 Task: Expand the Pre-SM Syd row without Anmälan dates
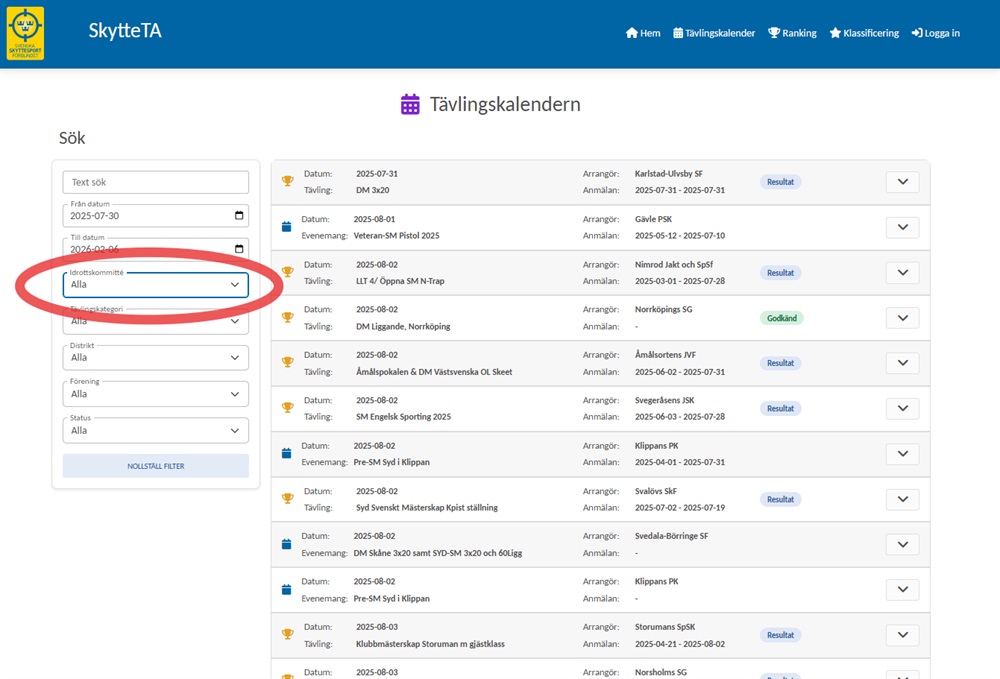click(902, 590)
